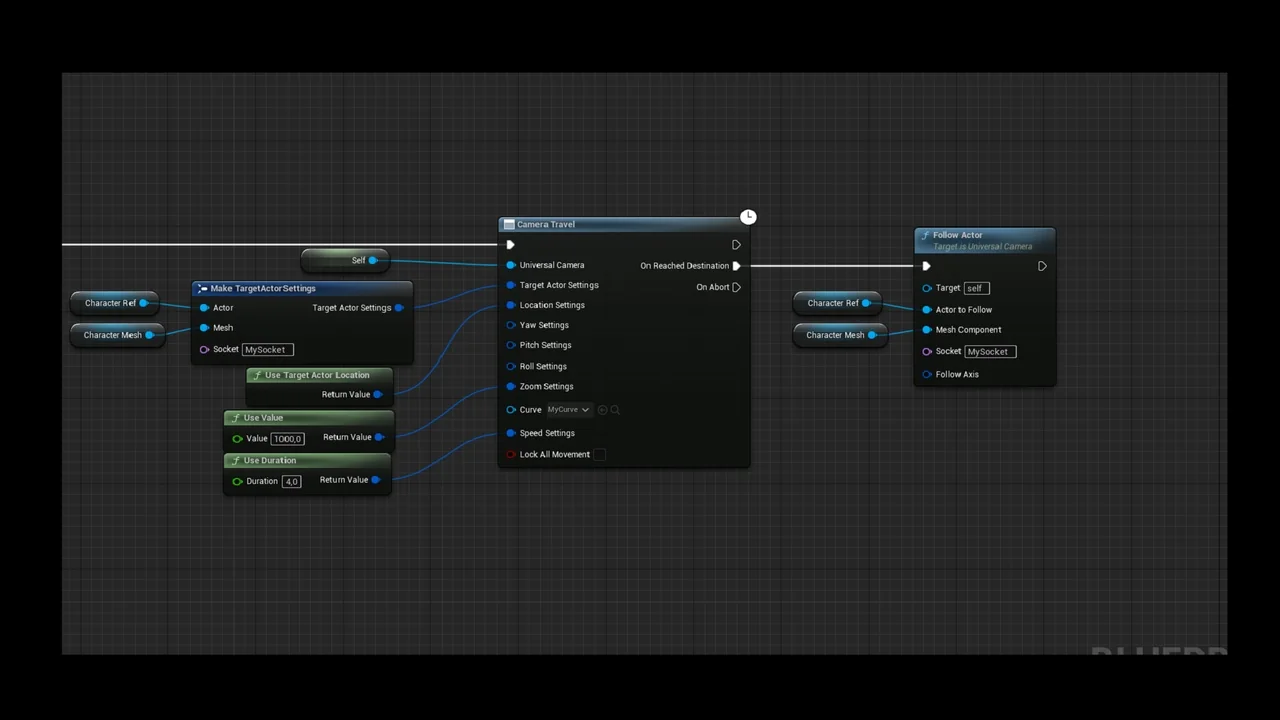Screen dimensions: 1280x720
Task: Click the clock icon on Camera Travel node
Action: pyautogui.click(x=748, y=216)
